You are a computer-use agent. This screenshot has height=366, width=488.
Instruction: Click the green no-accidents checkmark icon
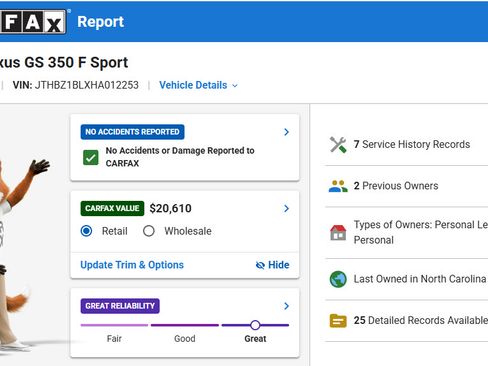pyautogui.click(x=91, y=157)
